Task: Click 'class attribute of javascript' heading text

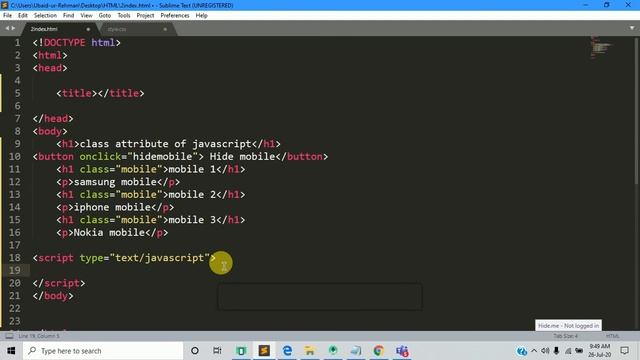Action: coord(165,144)
